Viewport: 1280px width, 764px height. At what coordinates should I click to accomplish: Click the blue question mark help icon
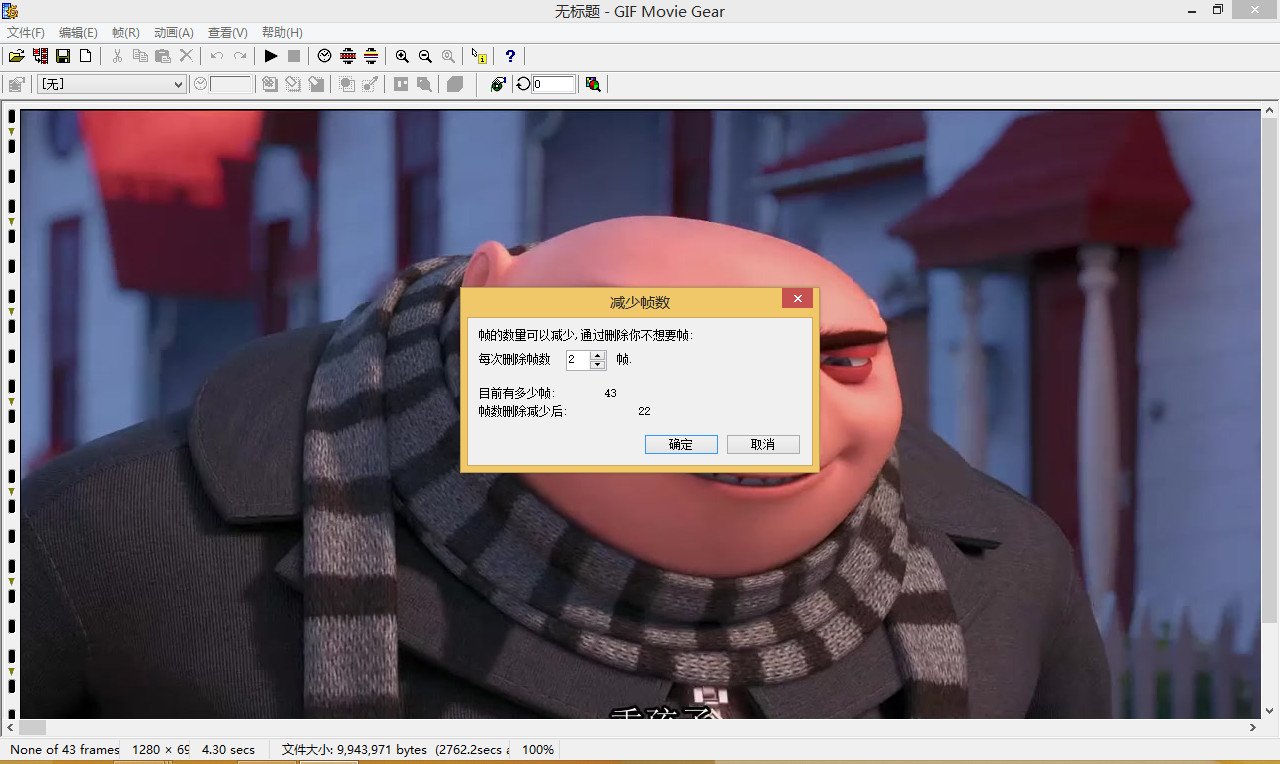click(x=510, y=56)
